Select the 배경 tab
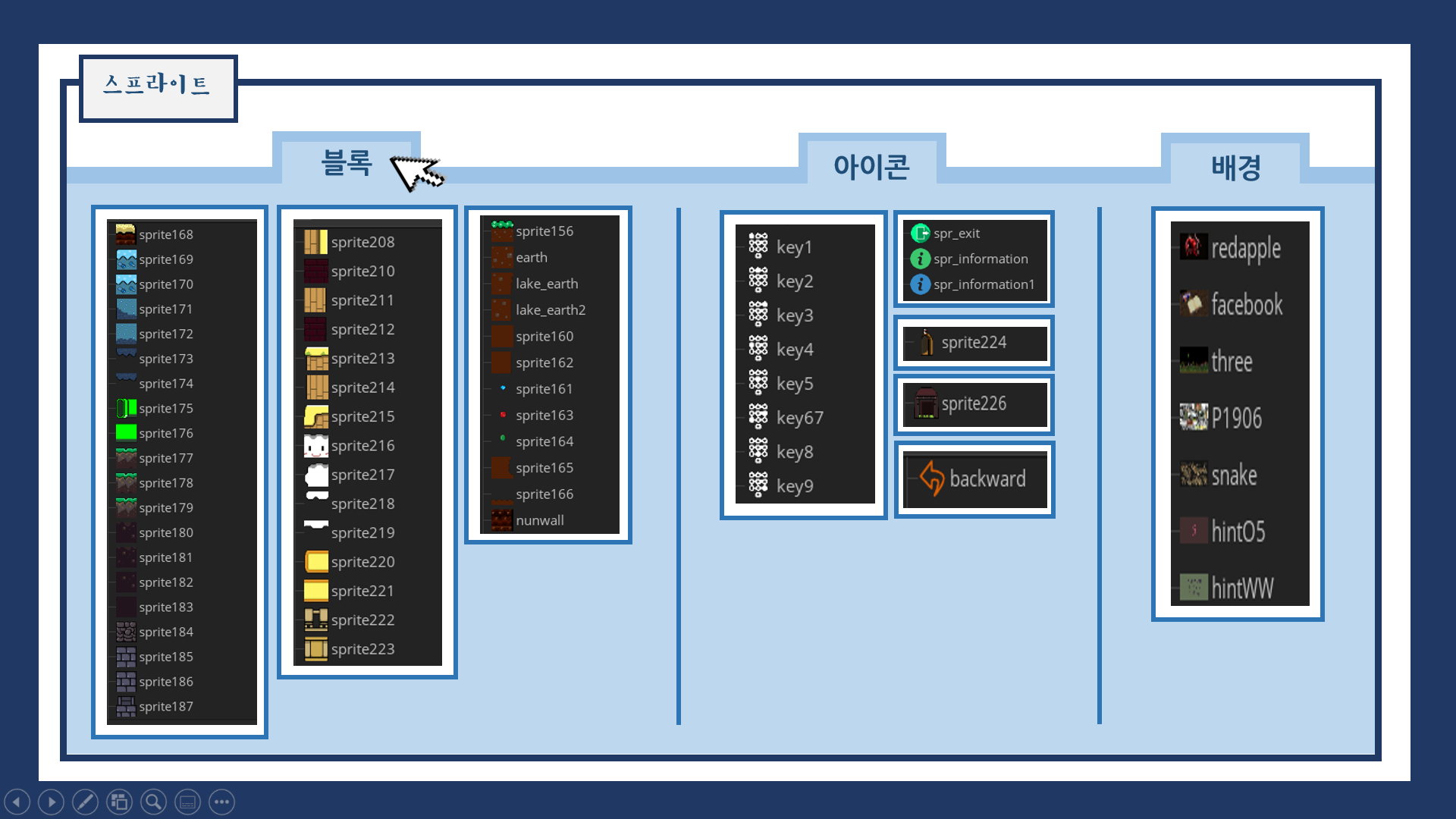1456x819 pixels. [1235, 166]
